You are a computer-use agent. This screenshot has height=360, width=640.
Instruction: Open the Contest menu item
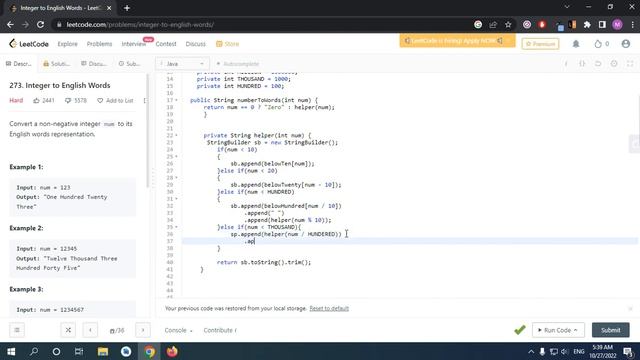click(166, 44)
